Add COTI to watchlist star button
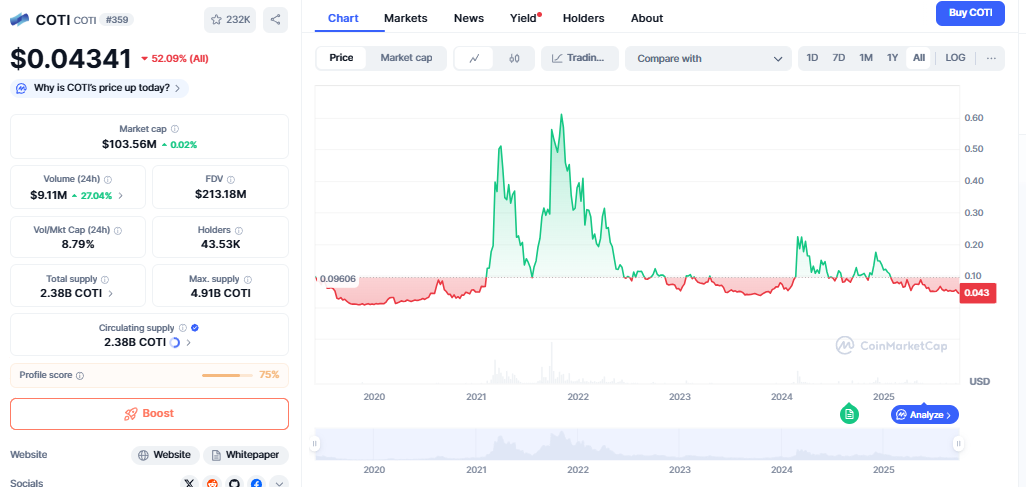The height and width of the screenshot is (487, 1026). [x=230, y=20]
